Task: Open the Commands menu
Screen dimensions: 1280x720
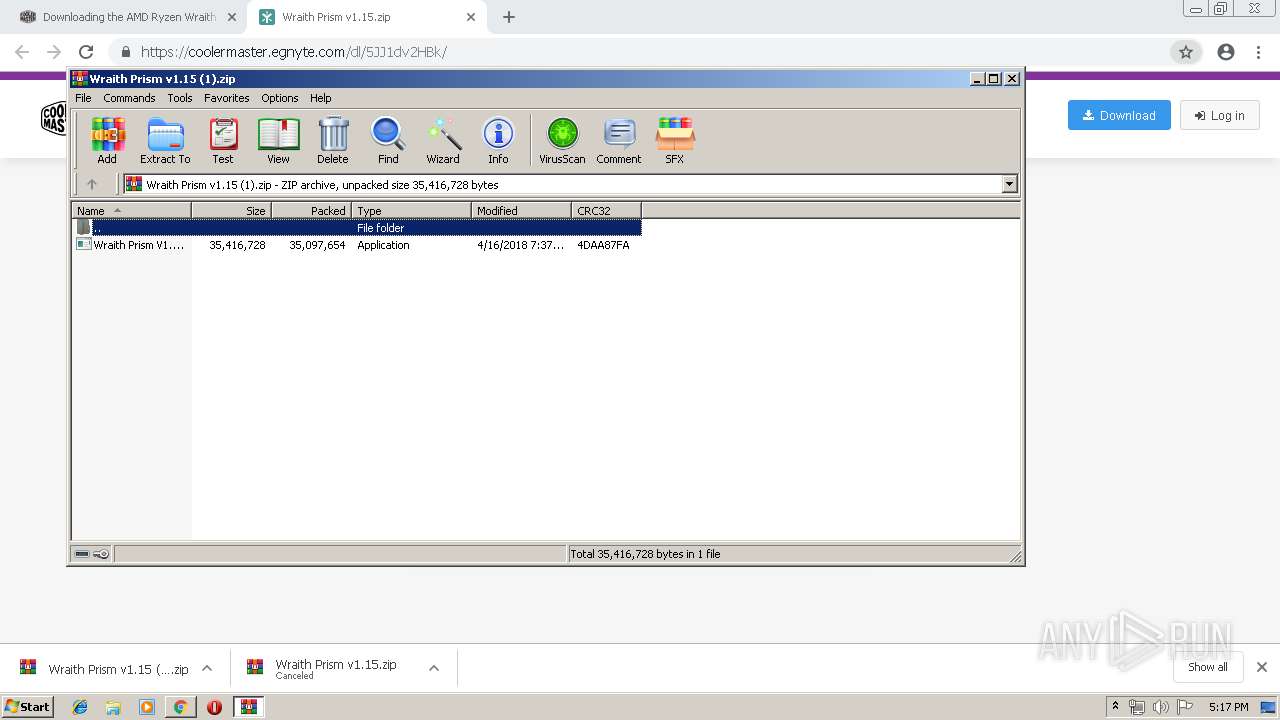Action: click(x=129, y=98)
